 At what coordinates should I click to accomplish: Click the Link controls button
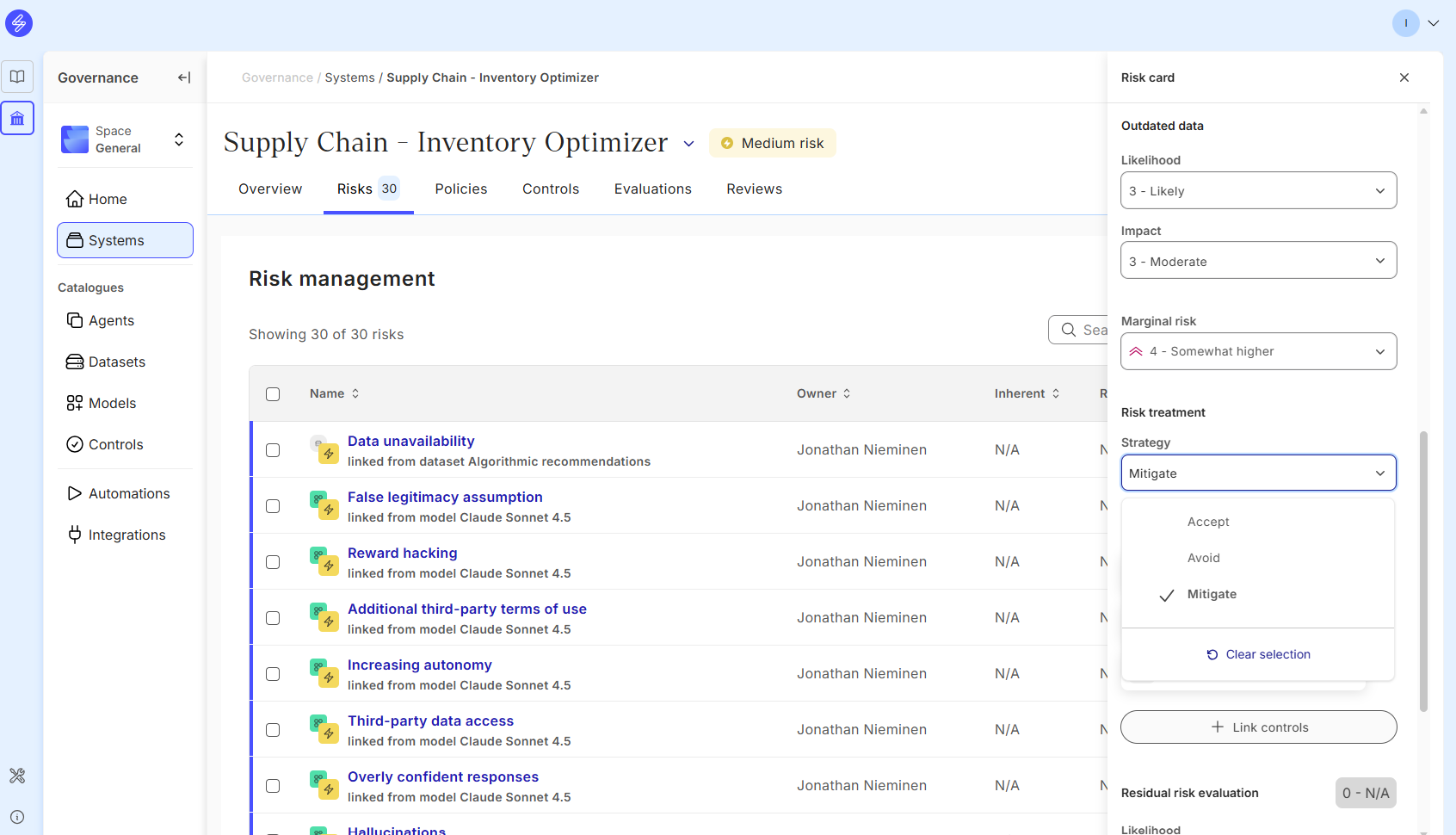click(x=1257, y=727)
